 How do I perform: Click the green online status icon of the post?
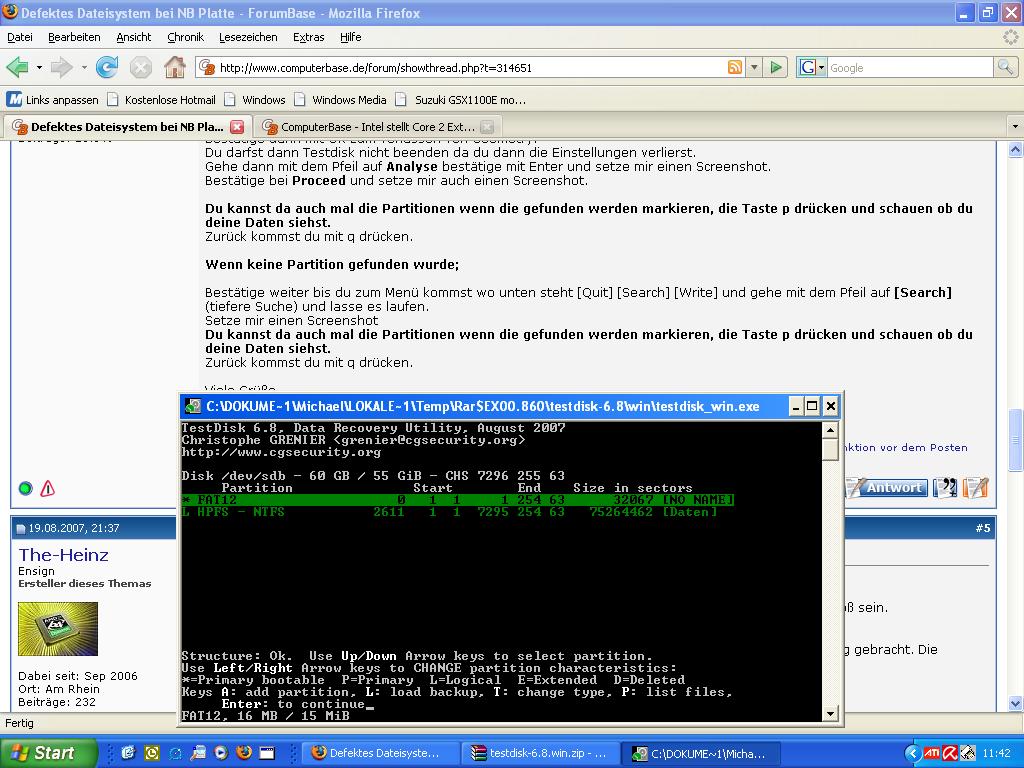pyautogui.click(x=25, y=488)
